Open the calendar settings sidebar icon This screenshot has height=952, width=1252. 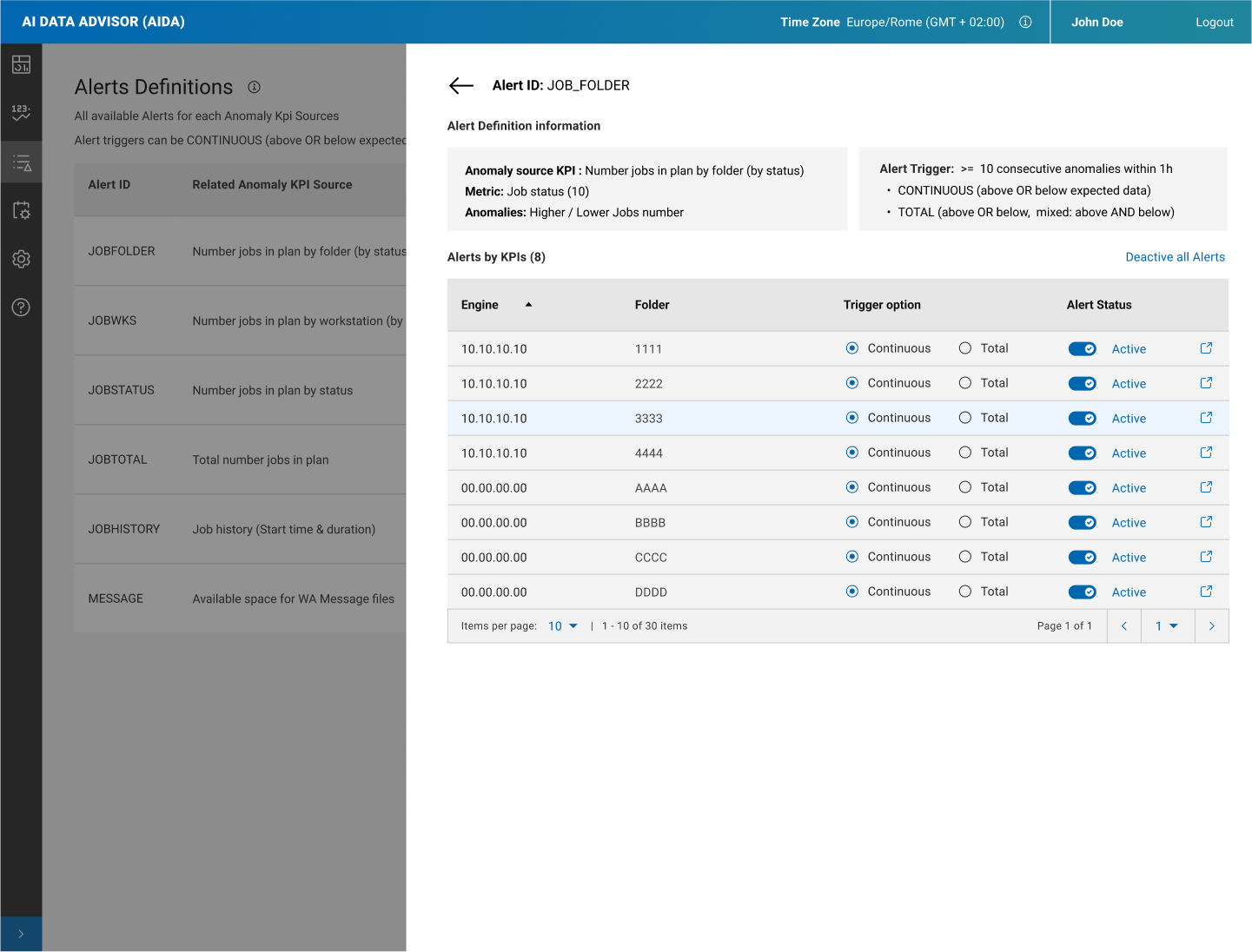point(21,210)
